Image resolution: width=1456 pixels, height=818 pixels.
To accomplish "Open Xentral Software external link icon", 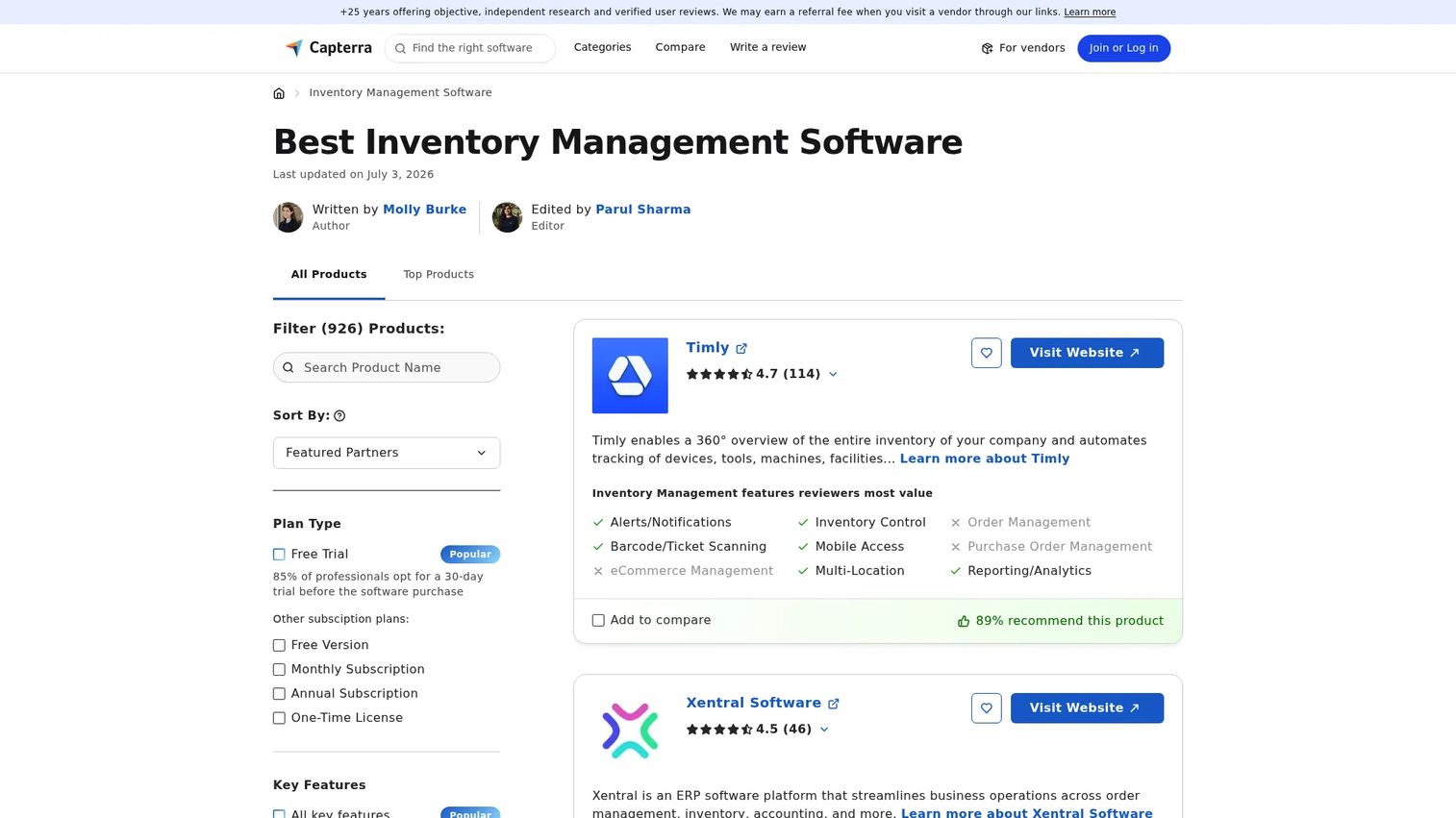I will (834, 704).
